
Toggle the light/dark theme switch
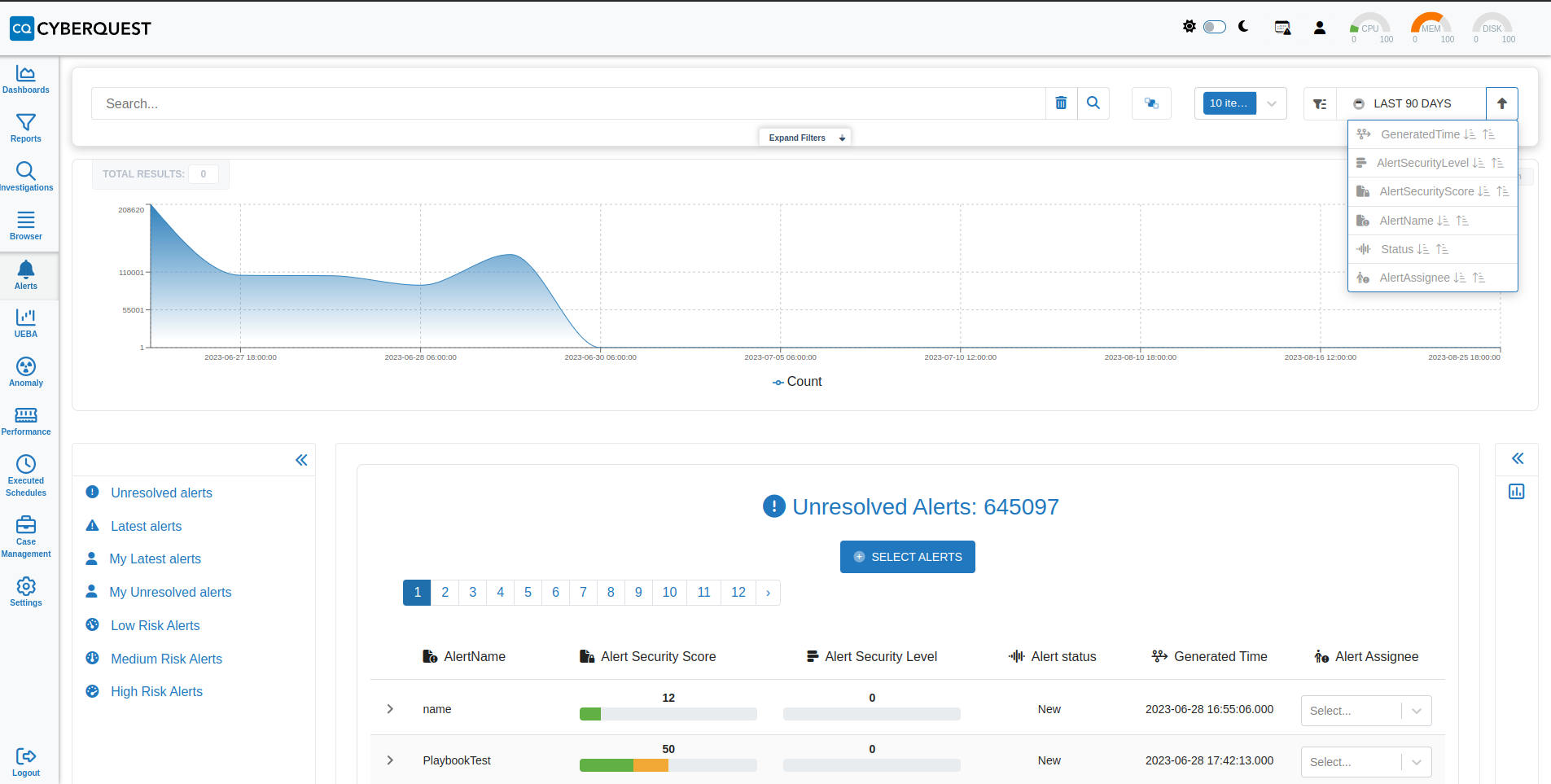point(1215,27)
